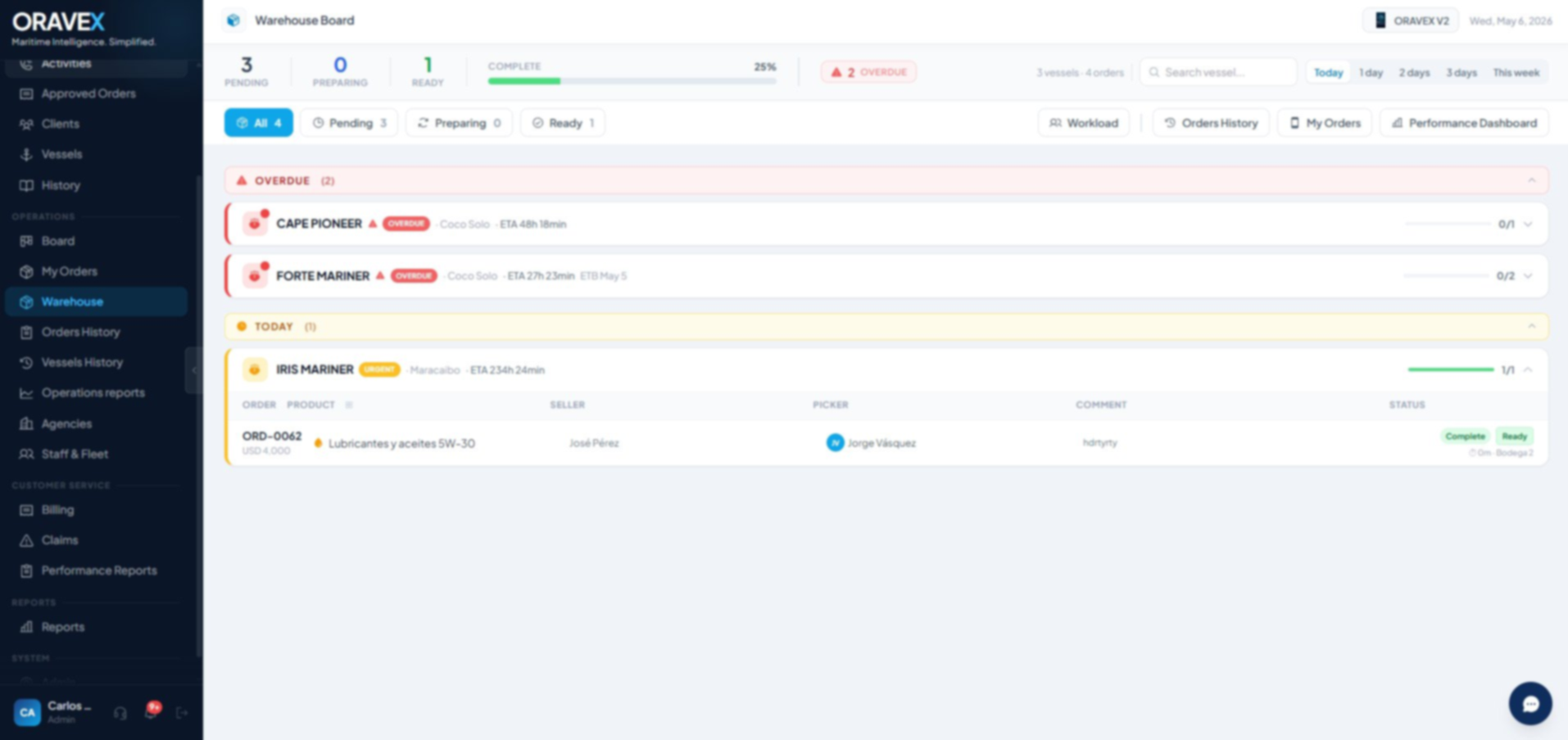Image resolution: width=1568 pixels, height=740 pixels.
Task: Open support via the headset icon
Action: click(x=120, y=713)
